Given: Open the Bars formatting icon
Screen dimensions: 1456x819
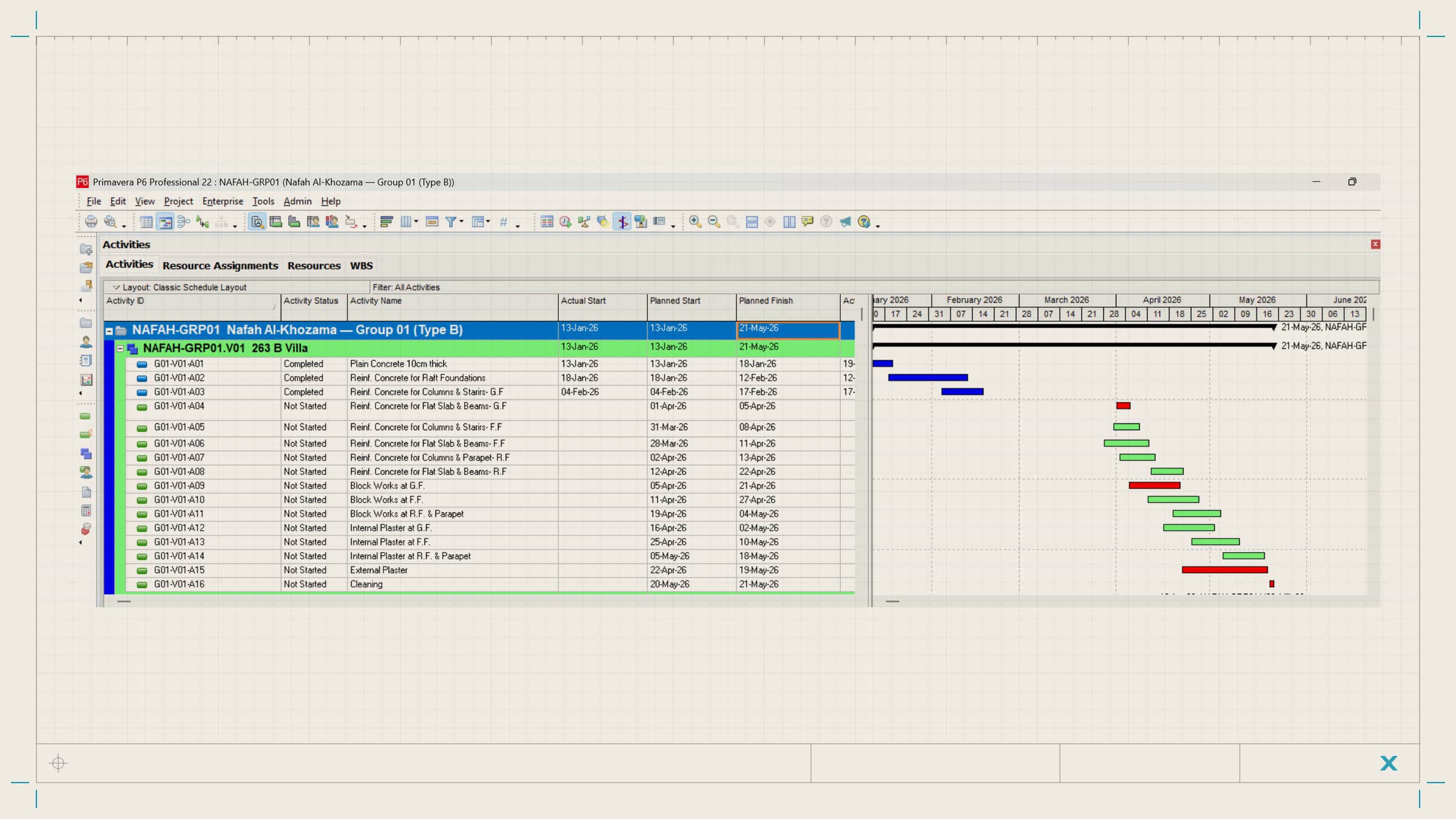Looking at the screenshot, I should point(386,222).
